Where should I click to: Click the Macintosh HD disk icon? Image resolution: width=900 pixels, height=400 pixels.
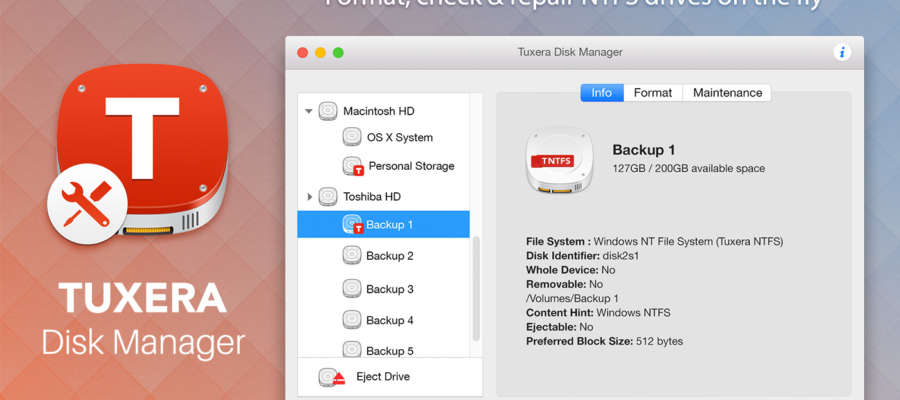point(328,111)
